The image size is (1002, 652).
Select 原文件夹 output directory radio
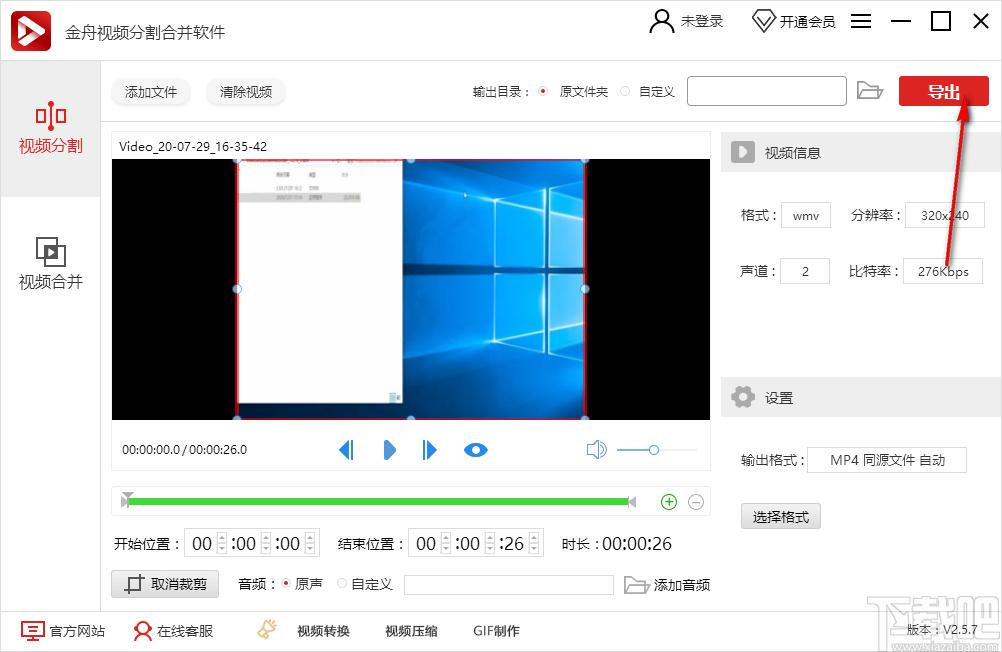point(543,91)
